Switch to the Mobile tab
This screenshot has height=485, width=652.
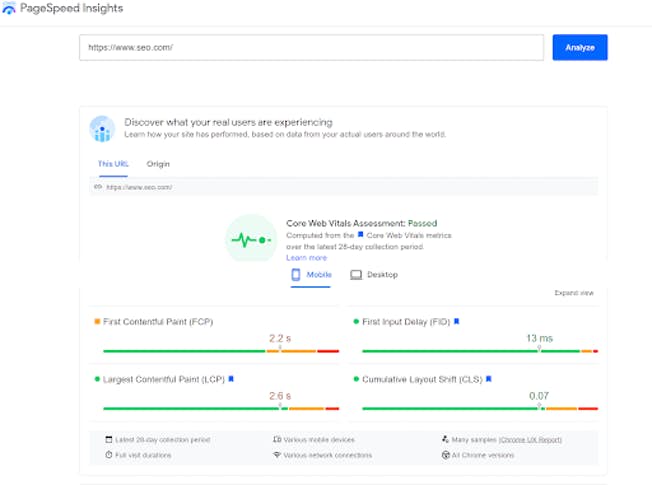(311, 274)
